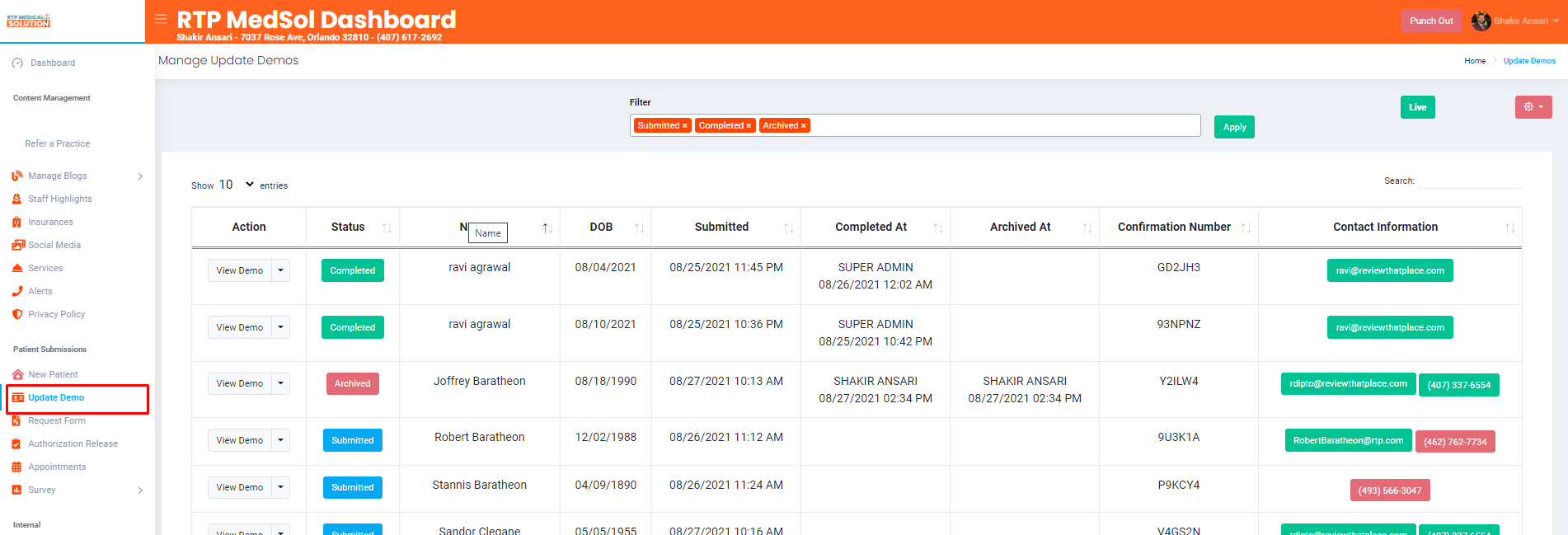Open the Shakir Ansari account dropdown arrow
Image resolution: width=1568 pixels, height=535 pixels.
point(1556,21)
